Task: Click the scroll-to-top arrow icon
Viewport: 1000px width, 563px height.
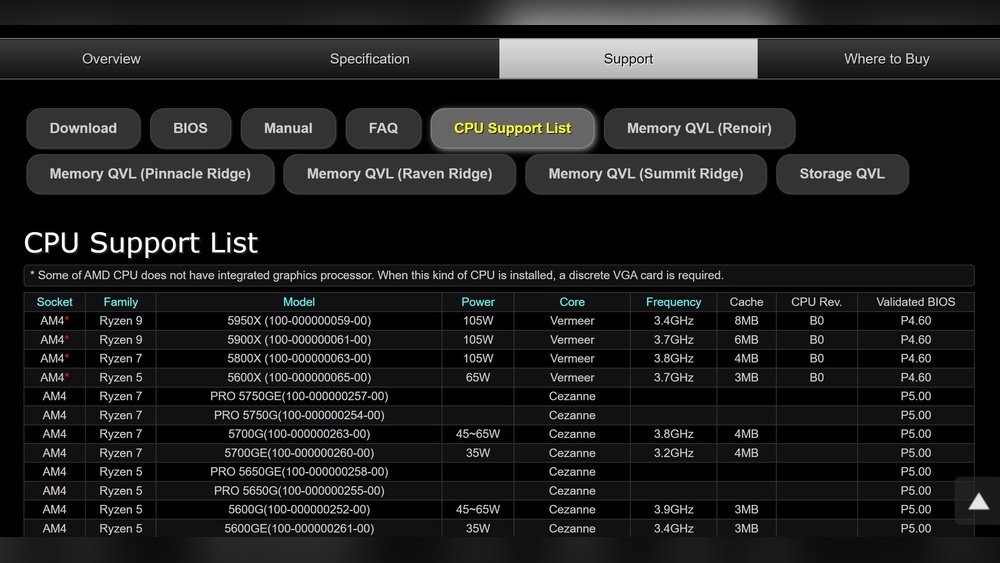Action: click(978, 502)
